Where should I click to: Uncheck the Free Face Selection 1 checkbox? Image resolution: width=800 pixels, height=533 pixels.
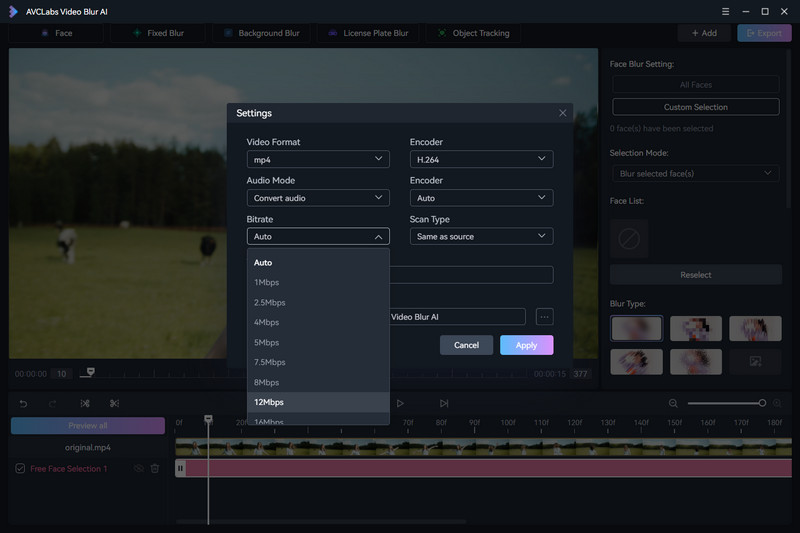[x=20, y=468]
